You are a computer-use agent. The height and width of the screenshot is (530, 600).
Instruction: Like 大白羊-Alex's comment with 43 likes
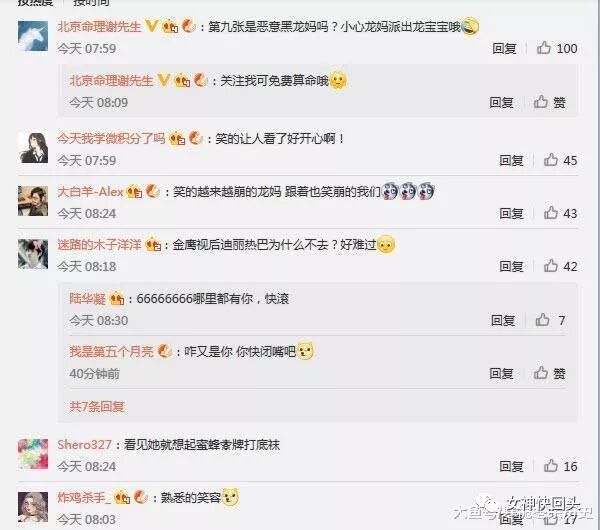click(560, 213)
